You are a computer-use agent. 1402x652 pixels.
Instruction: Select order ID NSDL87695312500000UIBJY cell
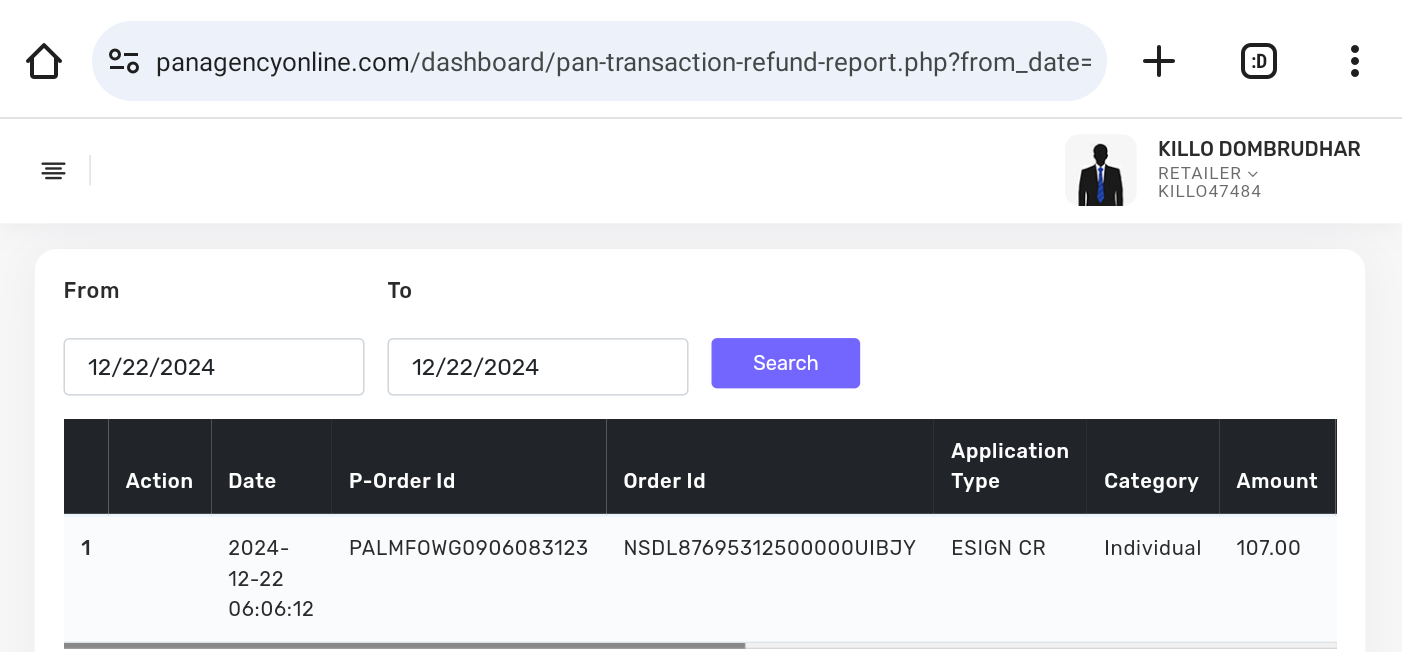pos(769,548)
